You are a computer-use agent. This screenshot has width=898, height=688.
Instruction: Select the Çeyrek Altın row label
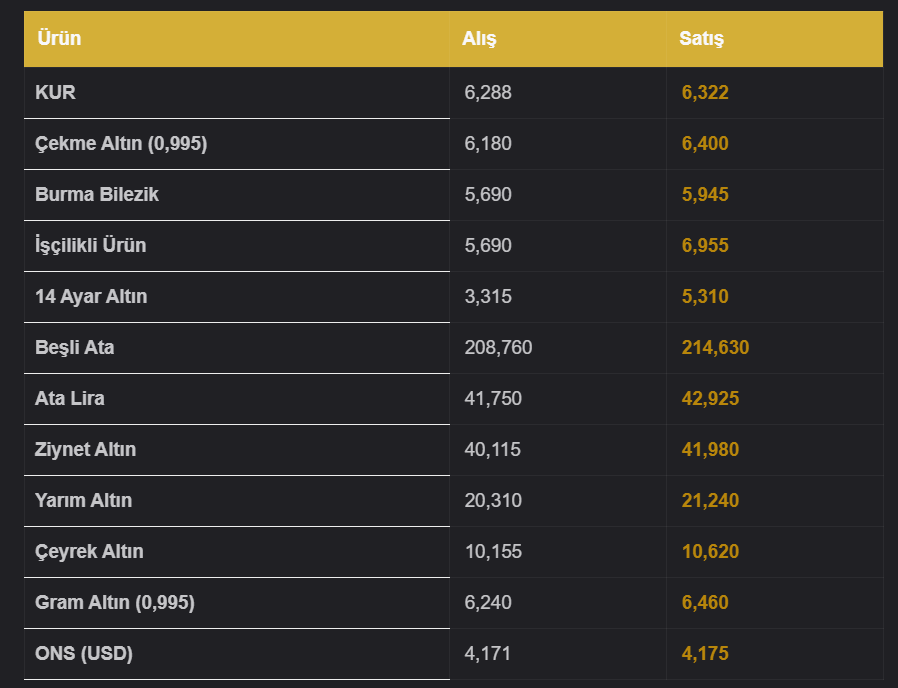(x=89, y=551)
